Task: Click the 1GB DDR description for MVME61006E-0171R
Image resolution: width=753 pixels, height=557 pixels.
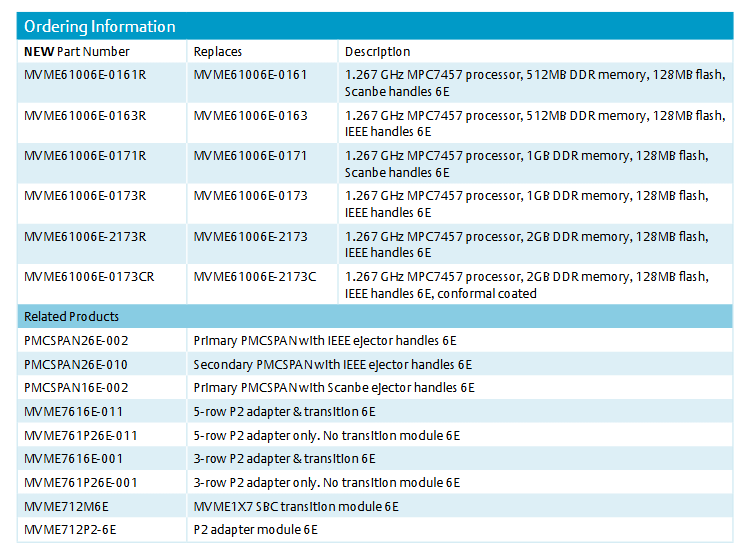Action: click(x=526, y=164)
